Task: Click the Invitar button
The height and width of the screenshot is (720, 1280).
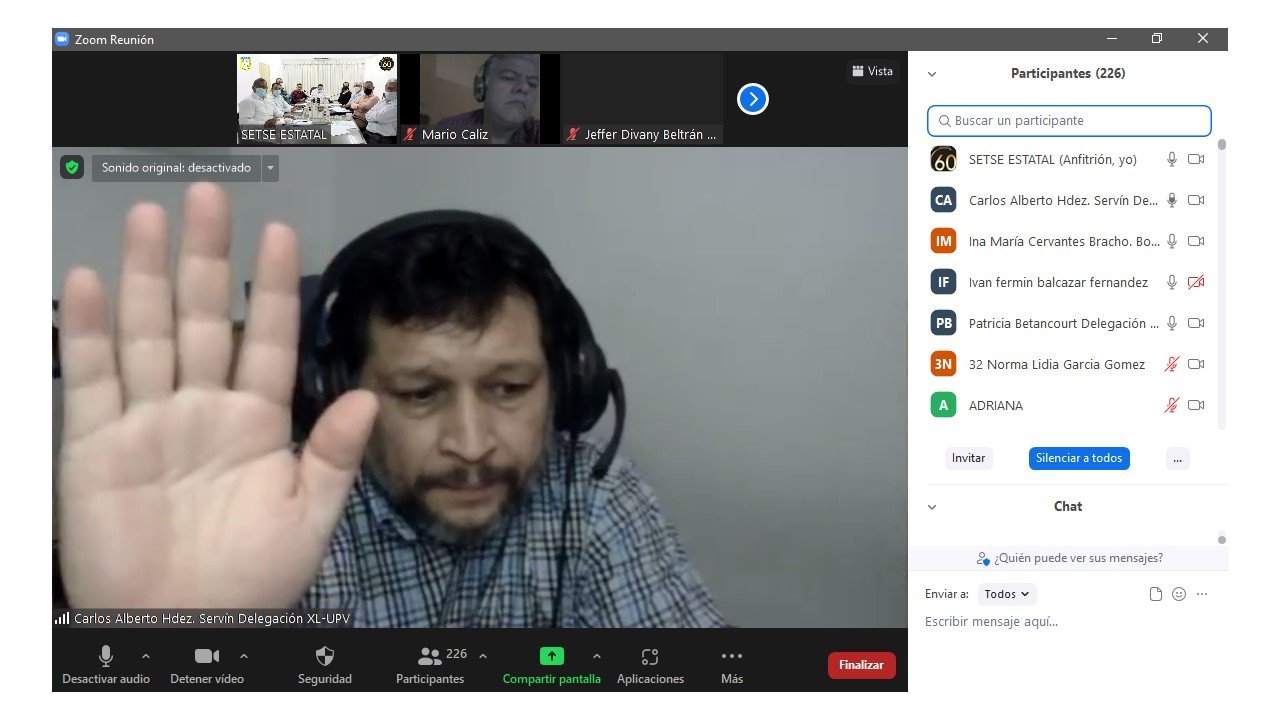Action: 968,458
